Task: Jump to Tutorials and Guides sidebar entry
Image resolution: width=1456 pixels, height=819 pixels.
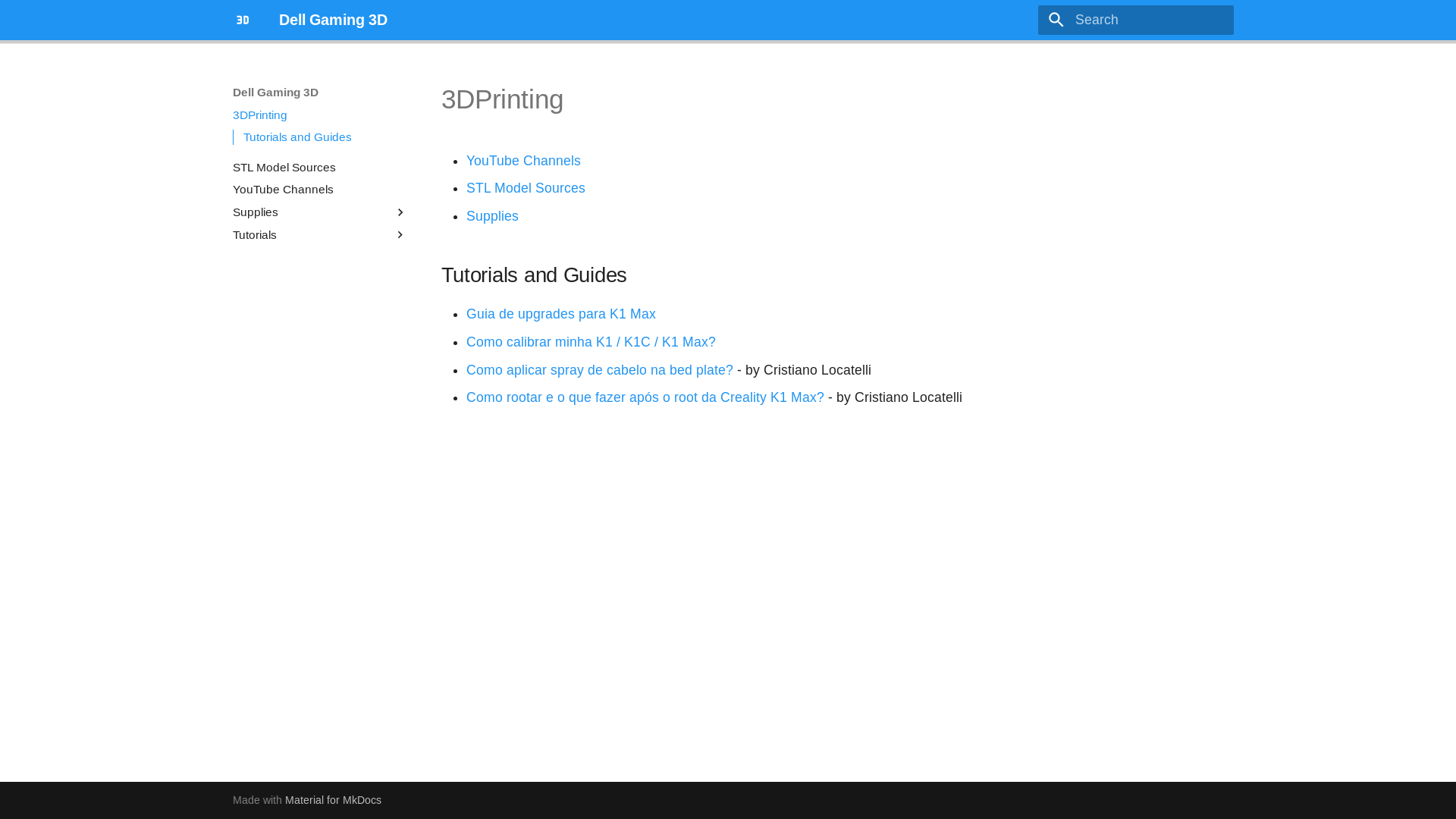Action: pos(297,137)
